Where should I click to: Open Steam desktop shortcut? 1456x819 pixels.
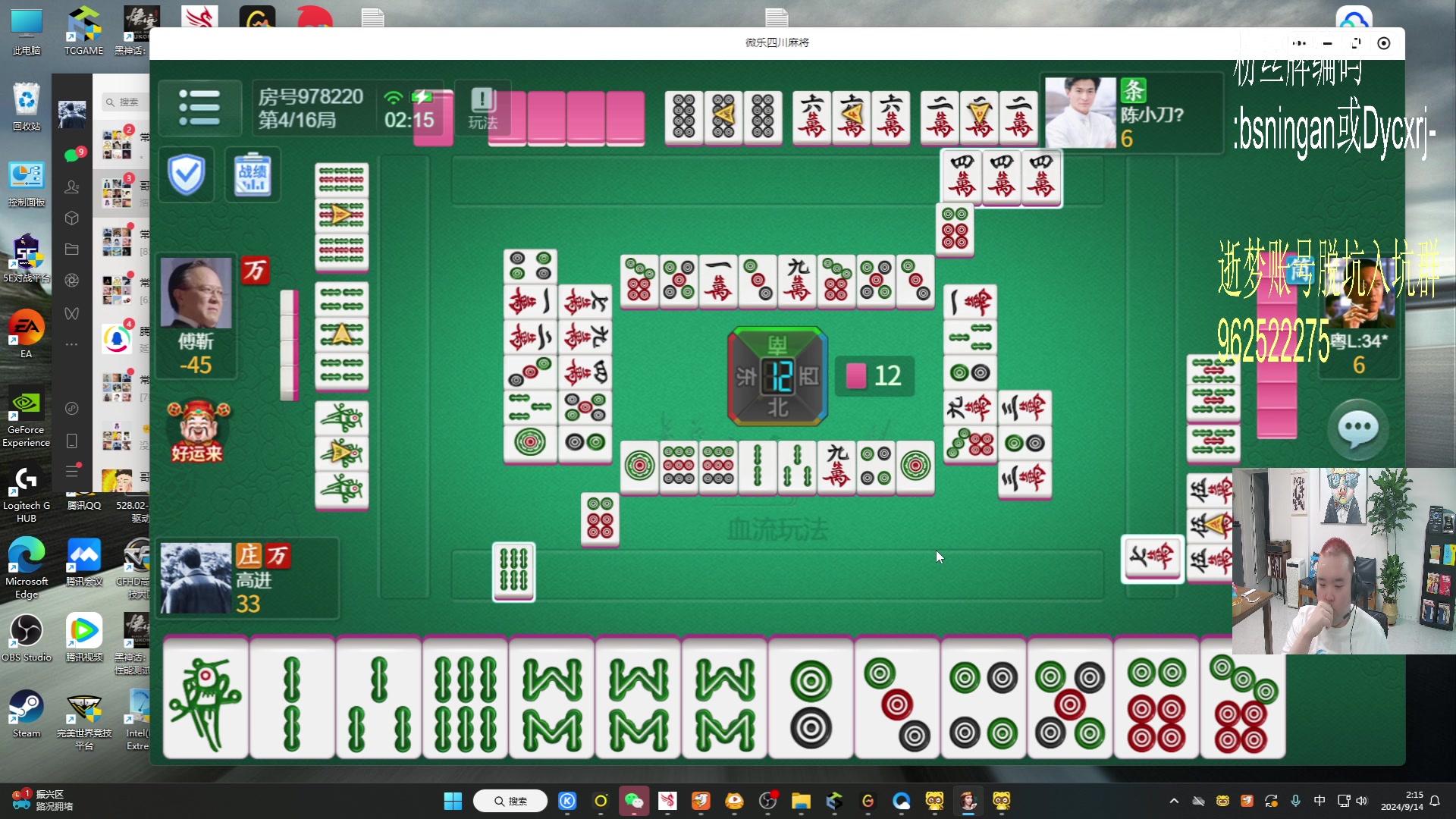[x=27, y=714]
